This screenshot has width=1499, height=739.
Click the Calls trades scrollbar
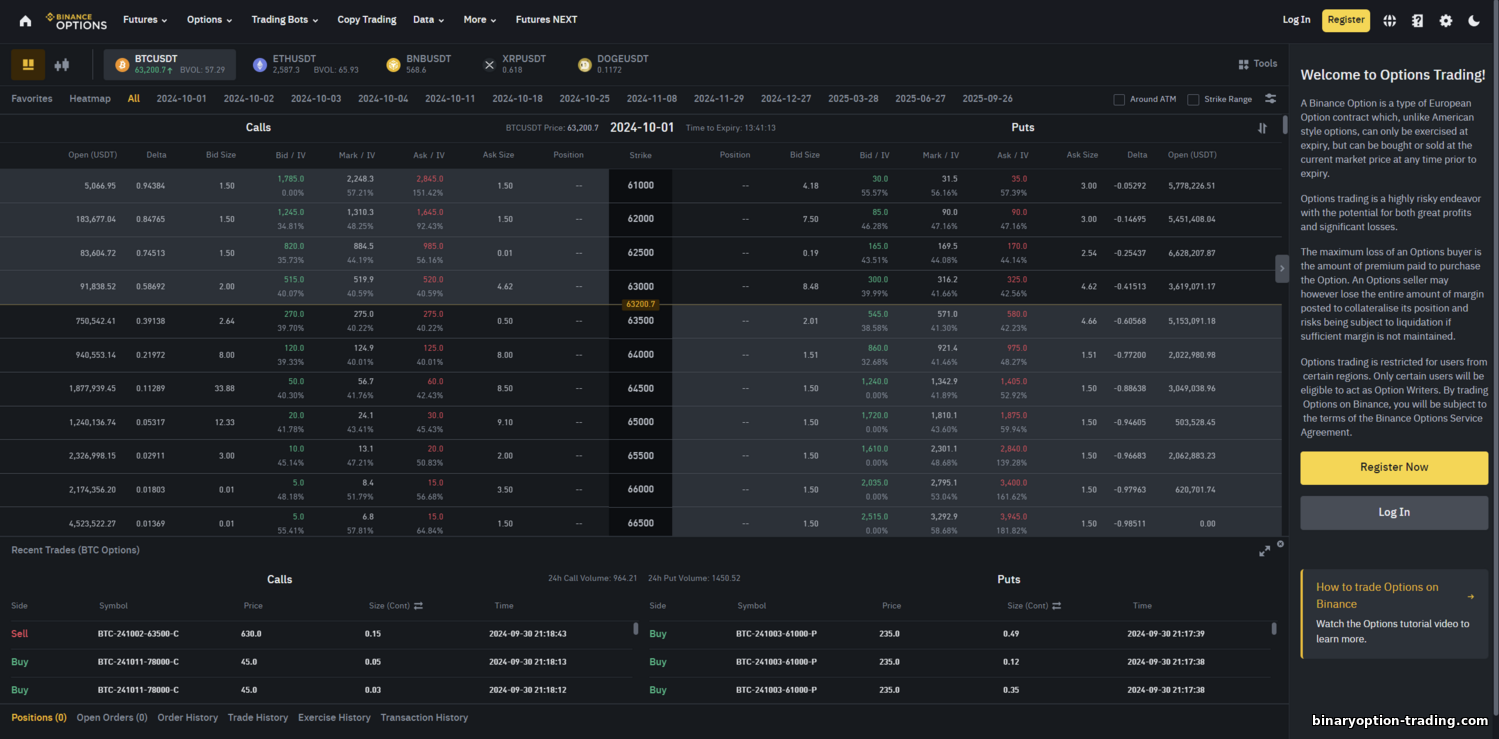(x=636, y=628)
